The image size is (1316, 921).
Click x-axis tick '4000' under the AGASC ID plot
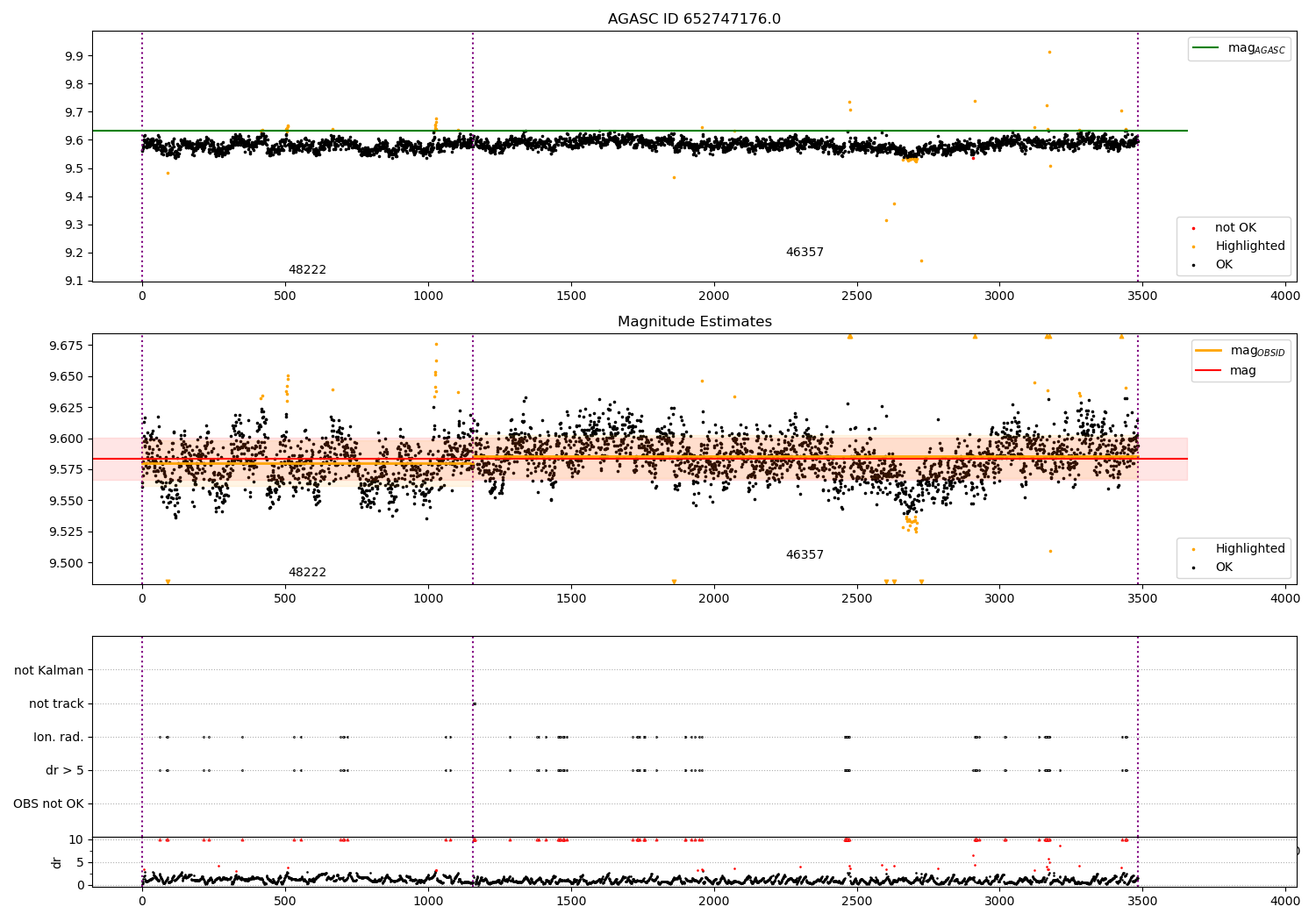pos(1285,296)
